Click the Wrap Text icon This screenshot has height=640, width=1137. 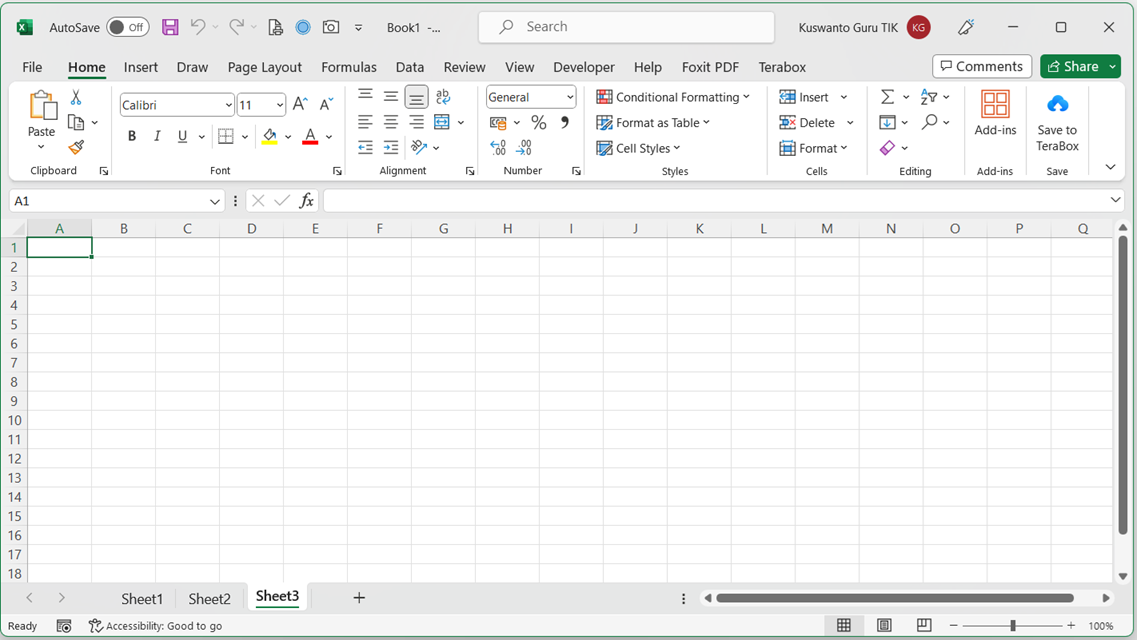coord(442,96)
